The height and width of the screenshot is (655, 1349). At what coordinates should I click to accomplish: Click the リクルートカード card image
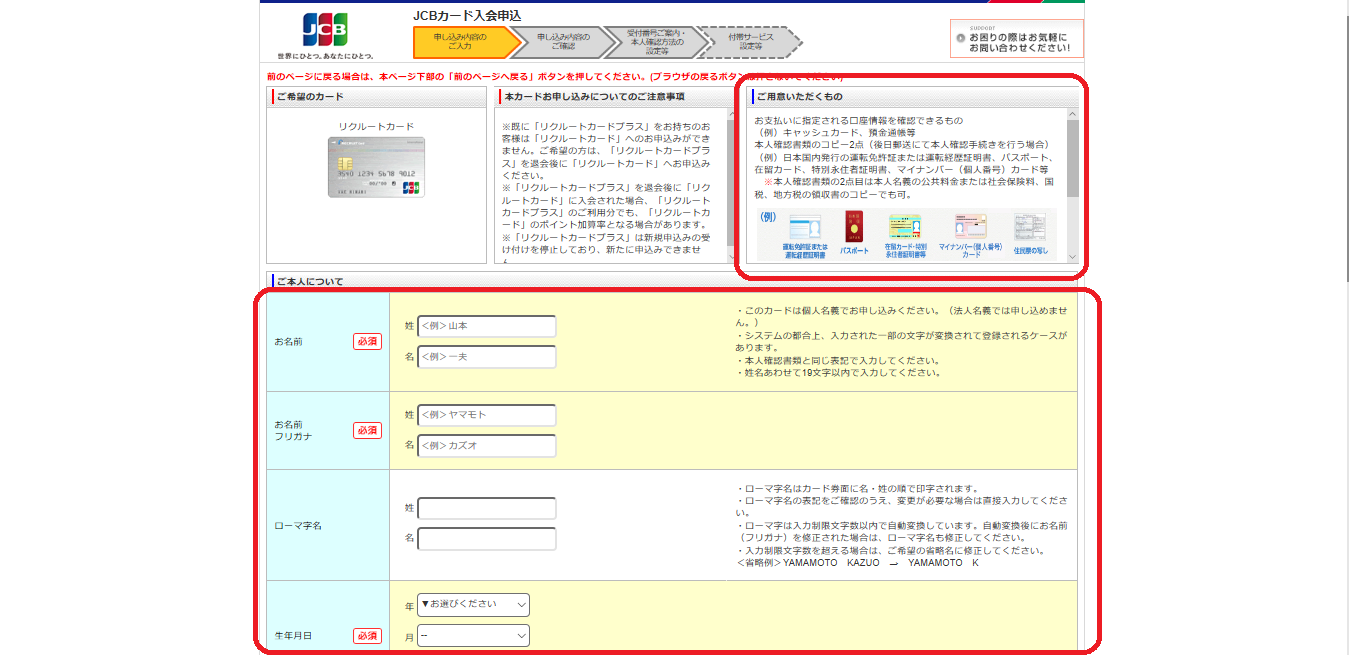pos(376,167)
